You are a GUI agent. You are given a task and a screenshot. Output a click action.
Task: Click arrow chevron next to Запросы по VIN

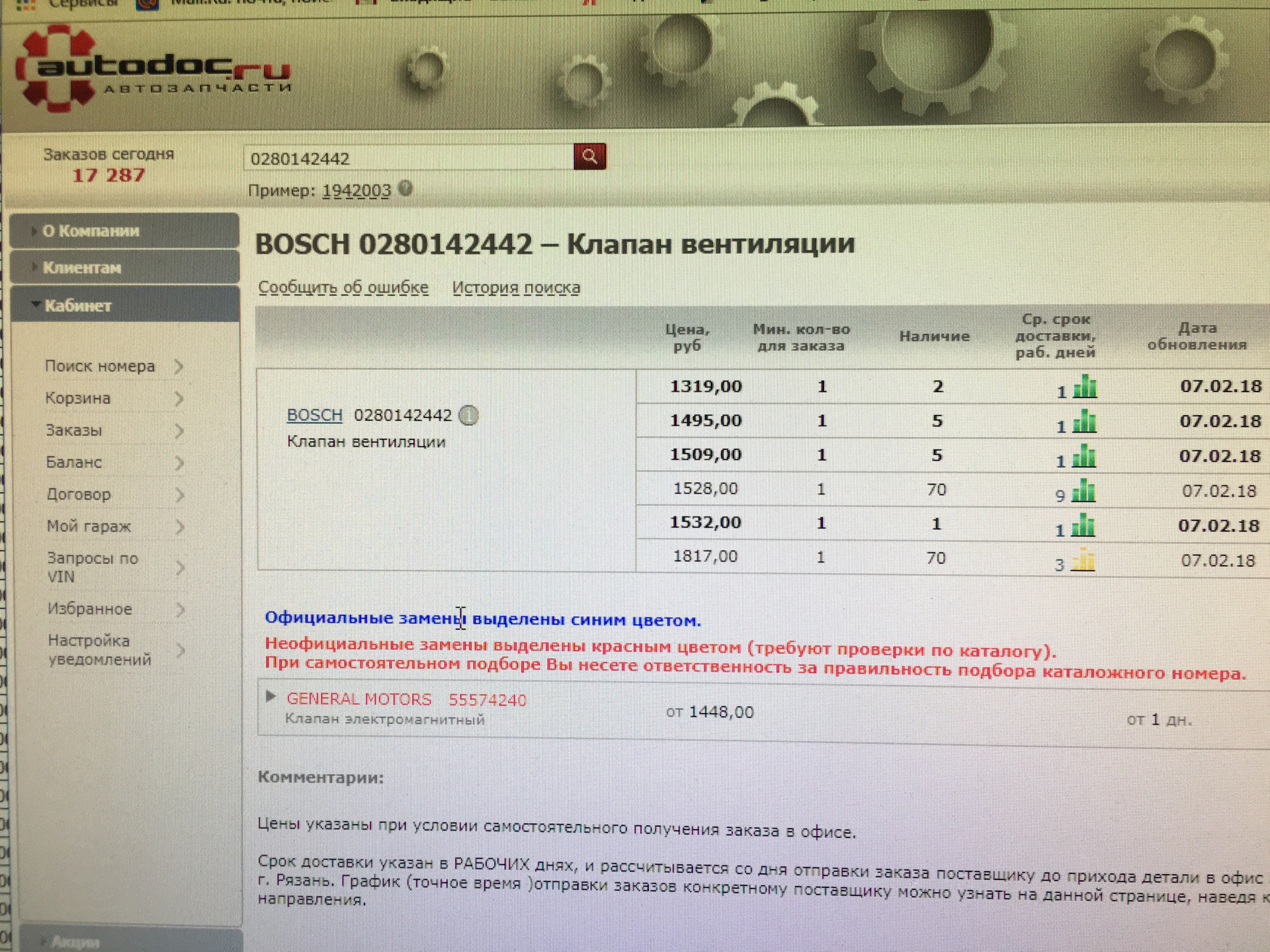(x=180, y=567)
